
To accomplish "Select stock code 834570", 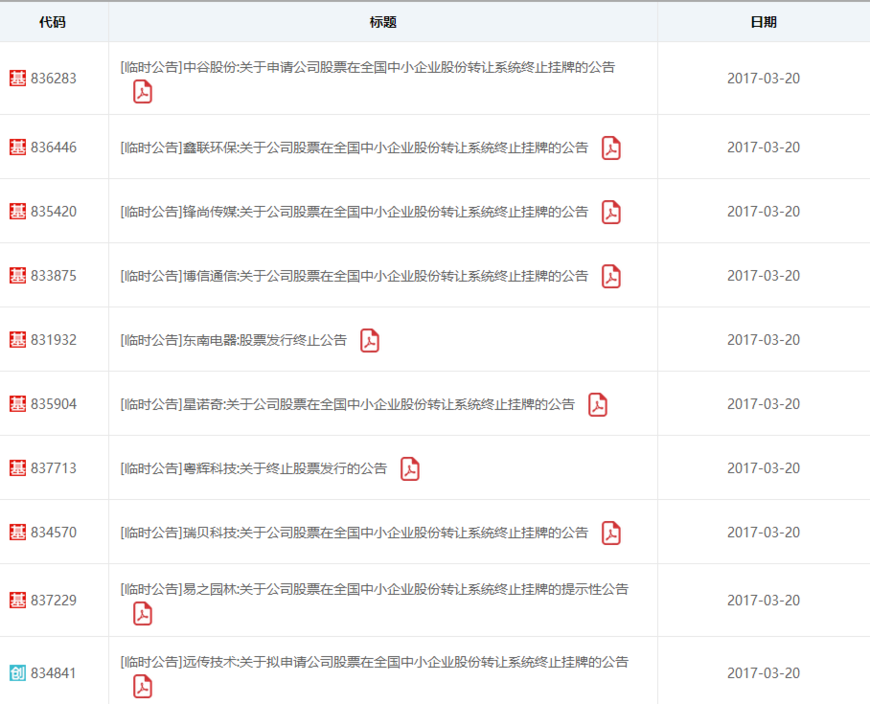I will click(54, 532).
